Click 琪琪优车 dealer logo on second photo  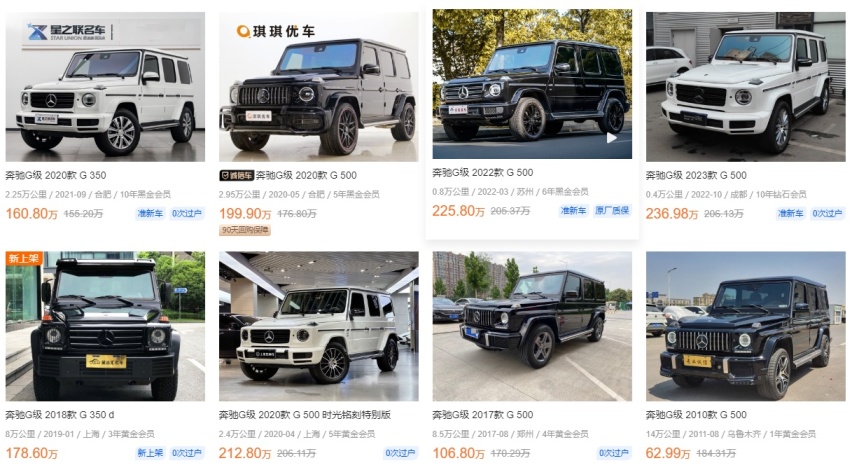[275, 32]
